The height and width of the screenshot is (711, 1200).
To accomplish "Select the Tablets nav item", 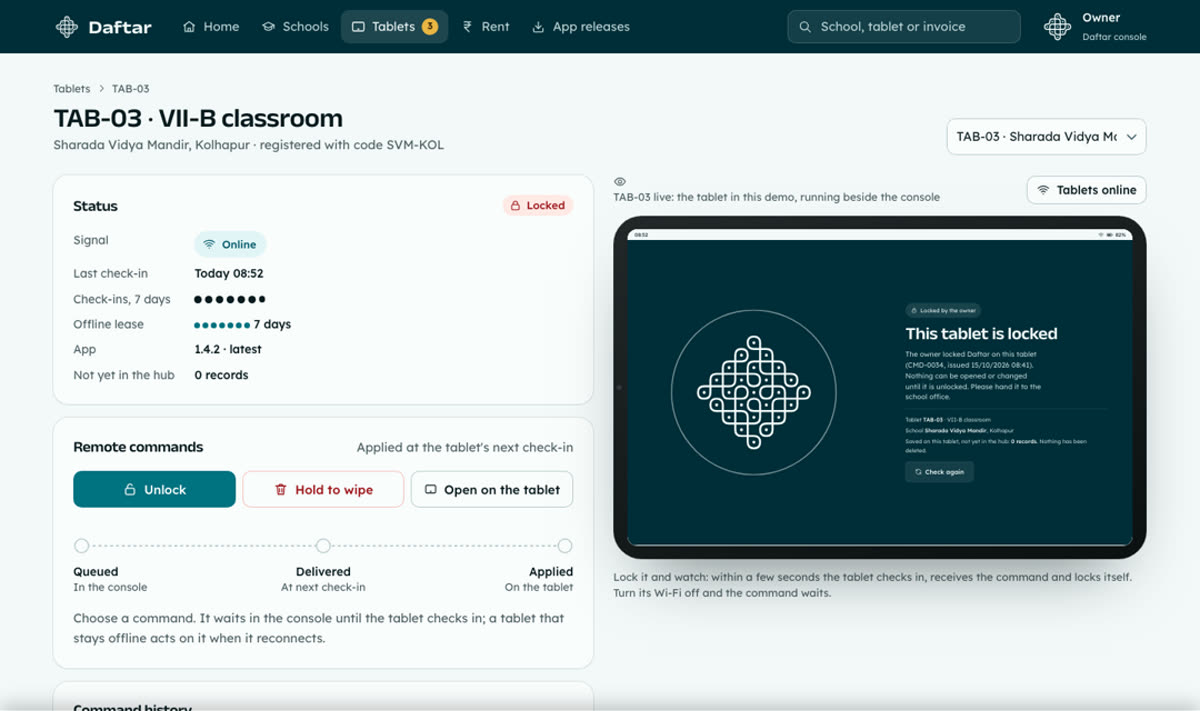I will (x=394, y=27).
